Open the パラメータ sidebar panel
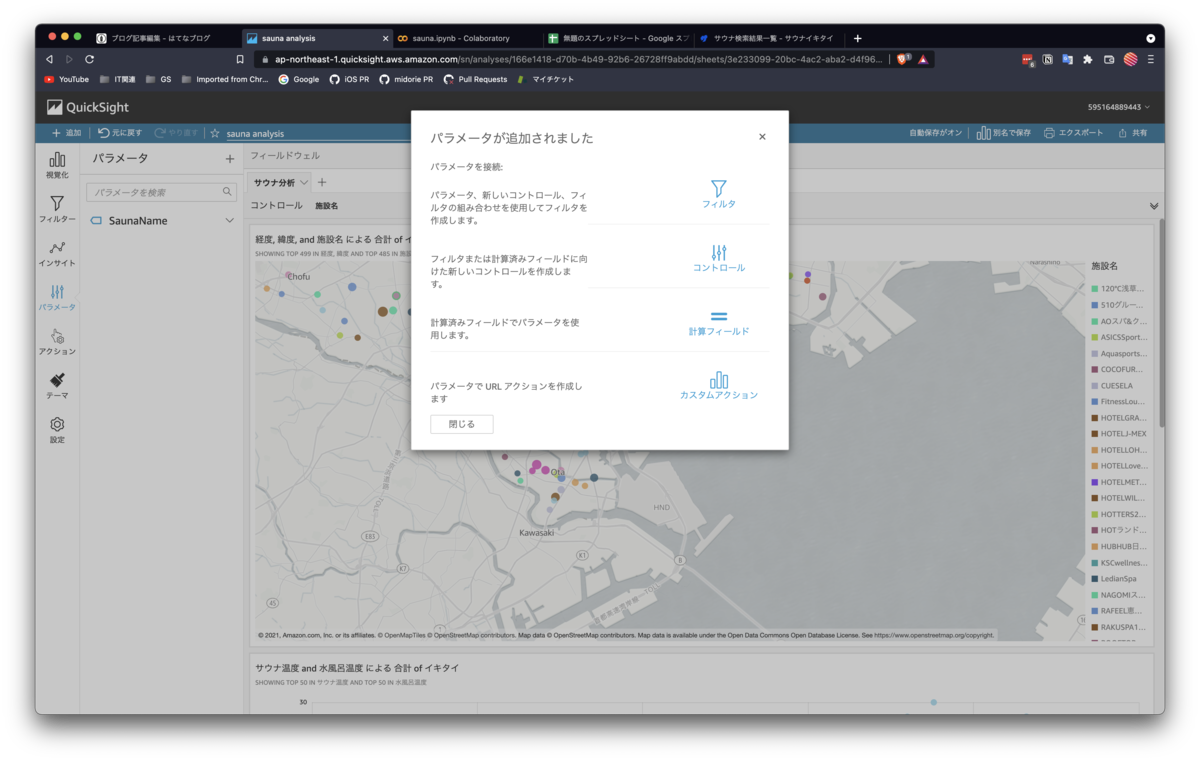The width and height of the screenshot is (1200, 761). coord(57,297)
